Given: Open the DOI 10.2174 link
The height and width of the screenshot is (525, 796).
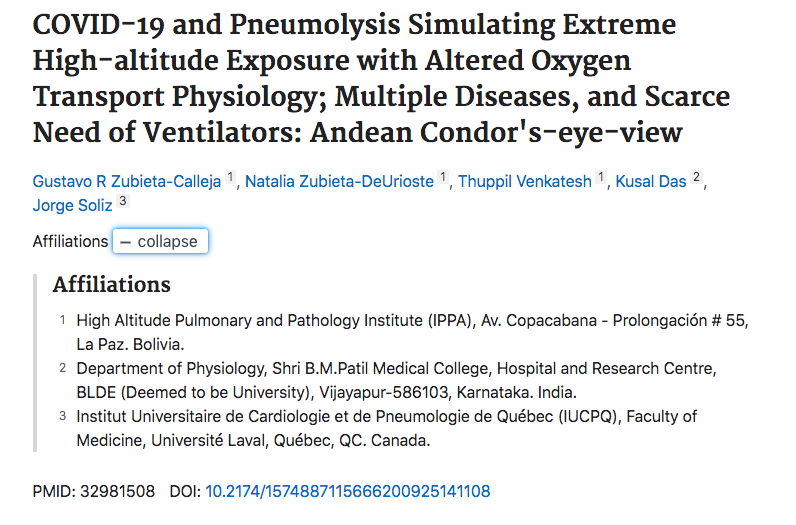Looking at the screenshot, I should (x=348, y=491).
